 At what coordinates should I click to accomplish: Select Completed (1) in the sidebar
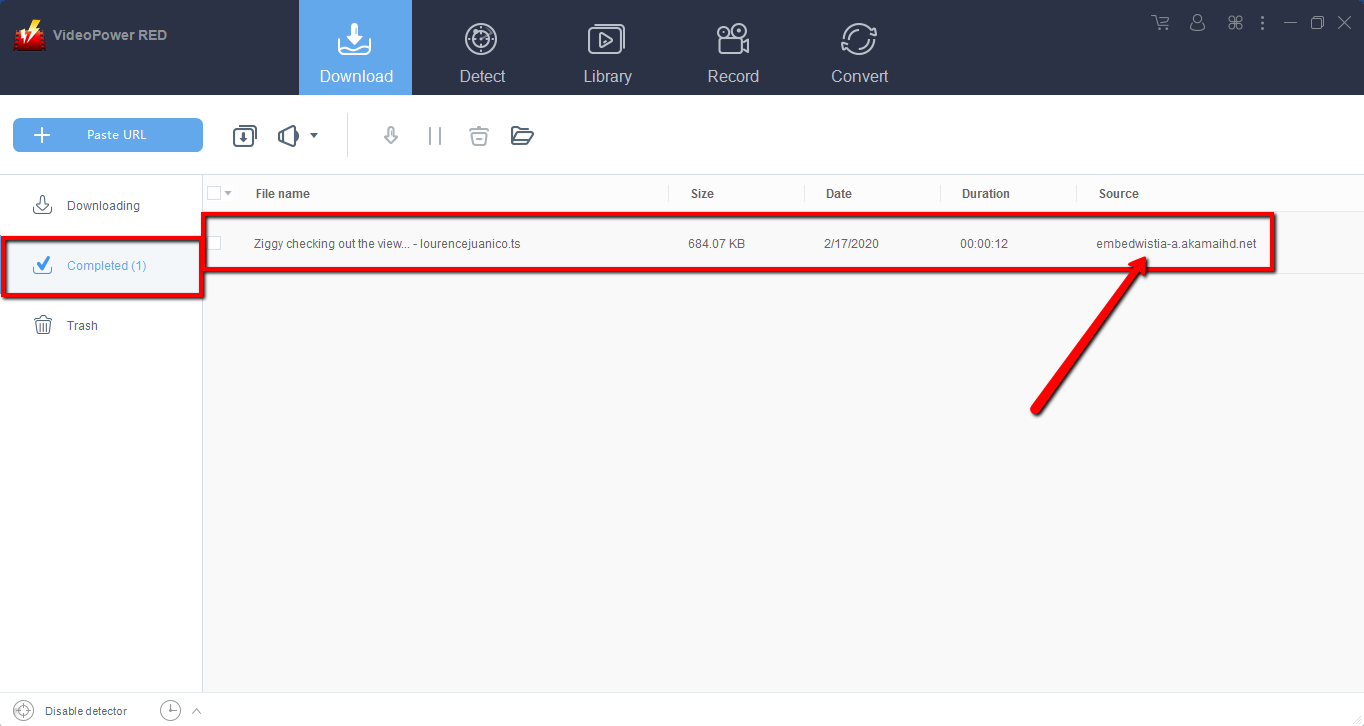[x=101, y=266]
